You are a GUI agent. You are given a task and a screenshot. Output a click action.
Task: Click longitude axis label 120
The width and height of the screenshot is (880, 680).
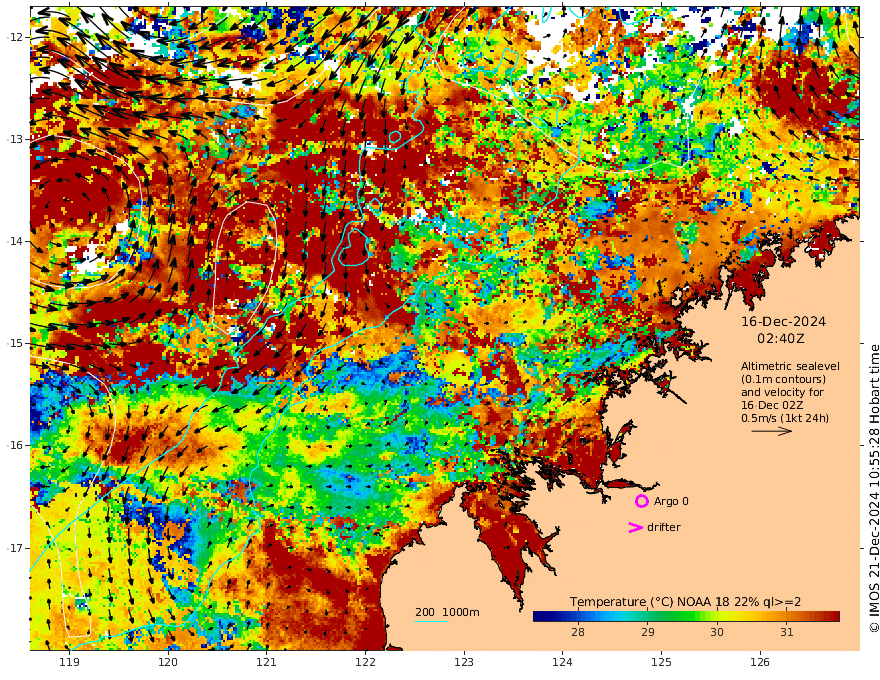point(168,662)
